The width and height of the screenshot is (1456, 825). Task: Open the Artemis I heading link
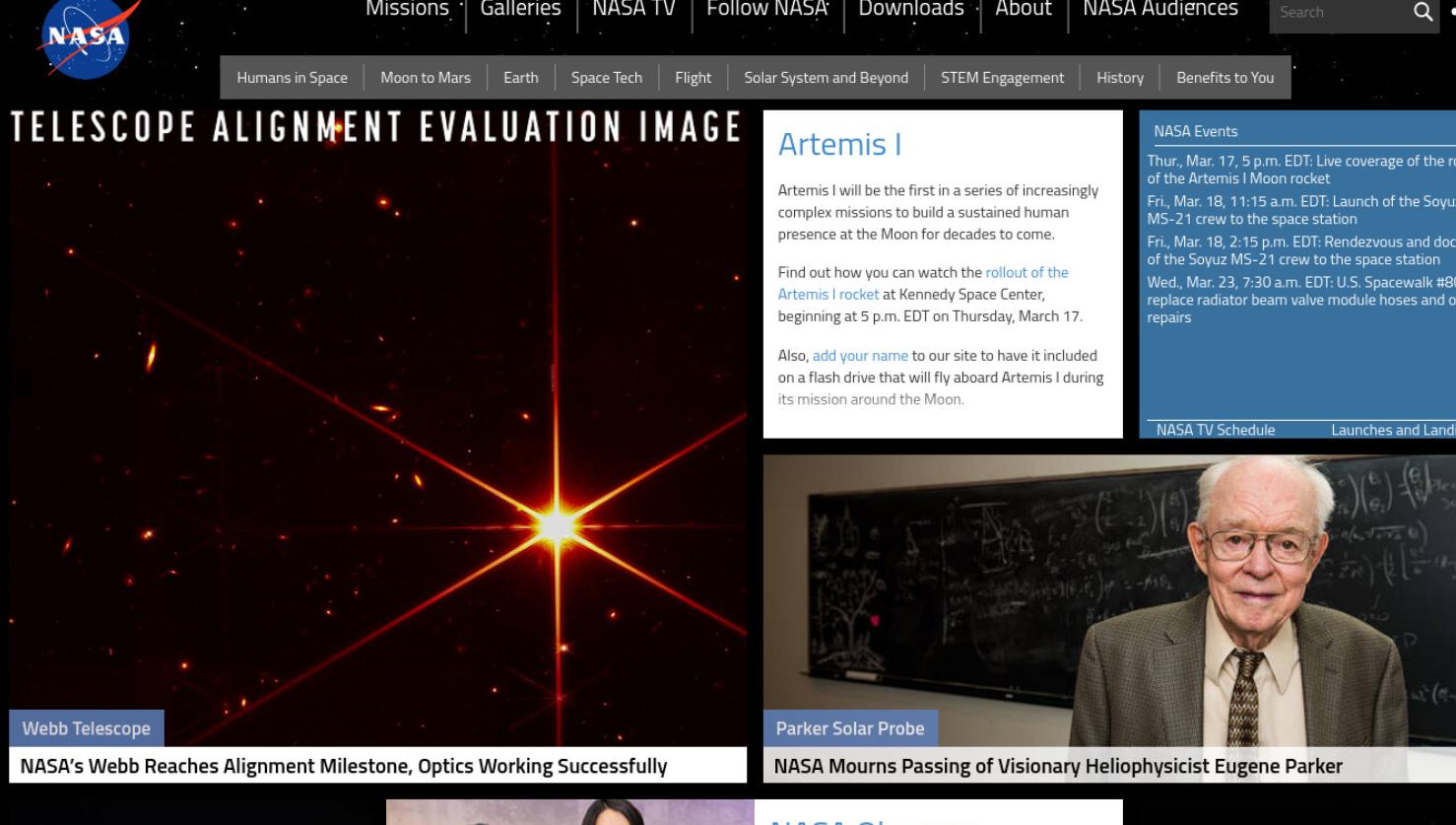(839, 145)
